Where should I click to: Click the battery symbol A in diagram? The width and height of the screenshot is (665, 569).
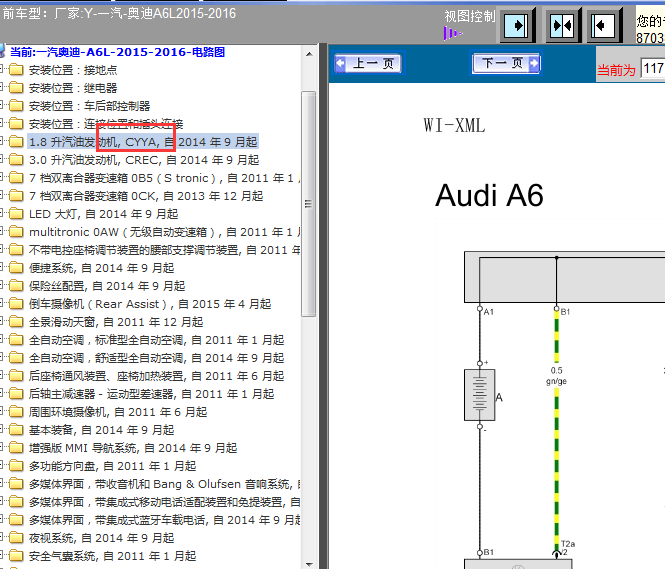pos(480,395)
